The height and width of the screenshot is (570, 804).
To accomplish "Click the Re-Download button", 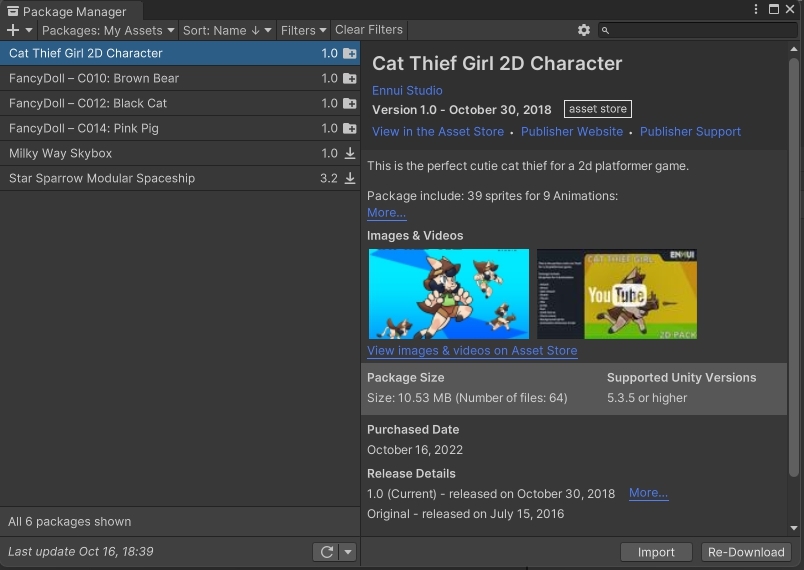I will click(x=746, y=552).
